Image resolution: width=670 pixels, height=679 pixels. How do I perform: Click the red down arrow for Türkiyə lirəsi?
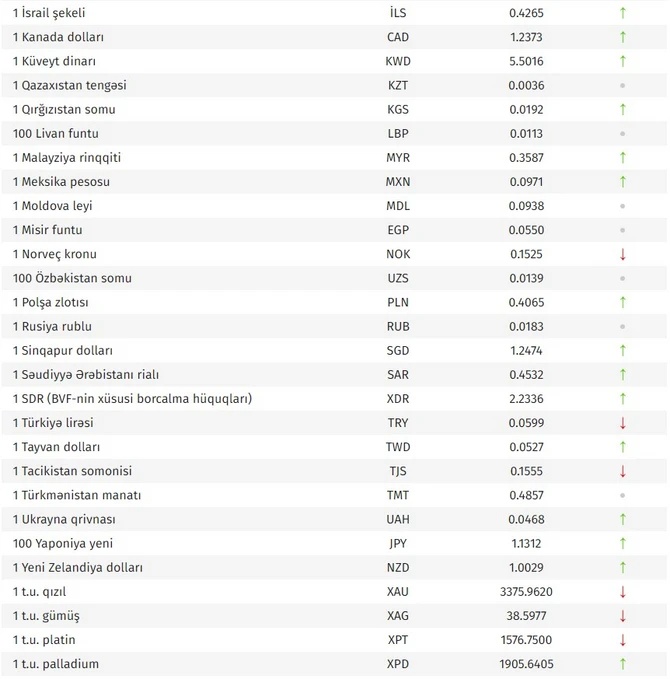coord(623,423)
